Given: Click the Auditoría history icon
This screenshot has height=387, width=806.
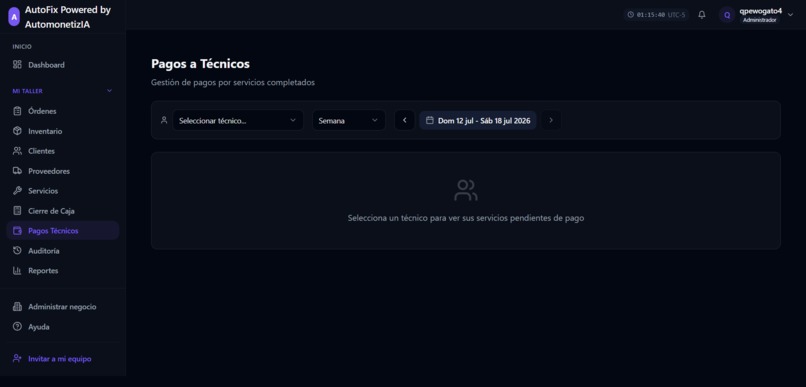Looking at the screenshot, I should [17, 251].
